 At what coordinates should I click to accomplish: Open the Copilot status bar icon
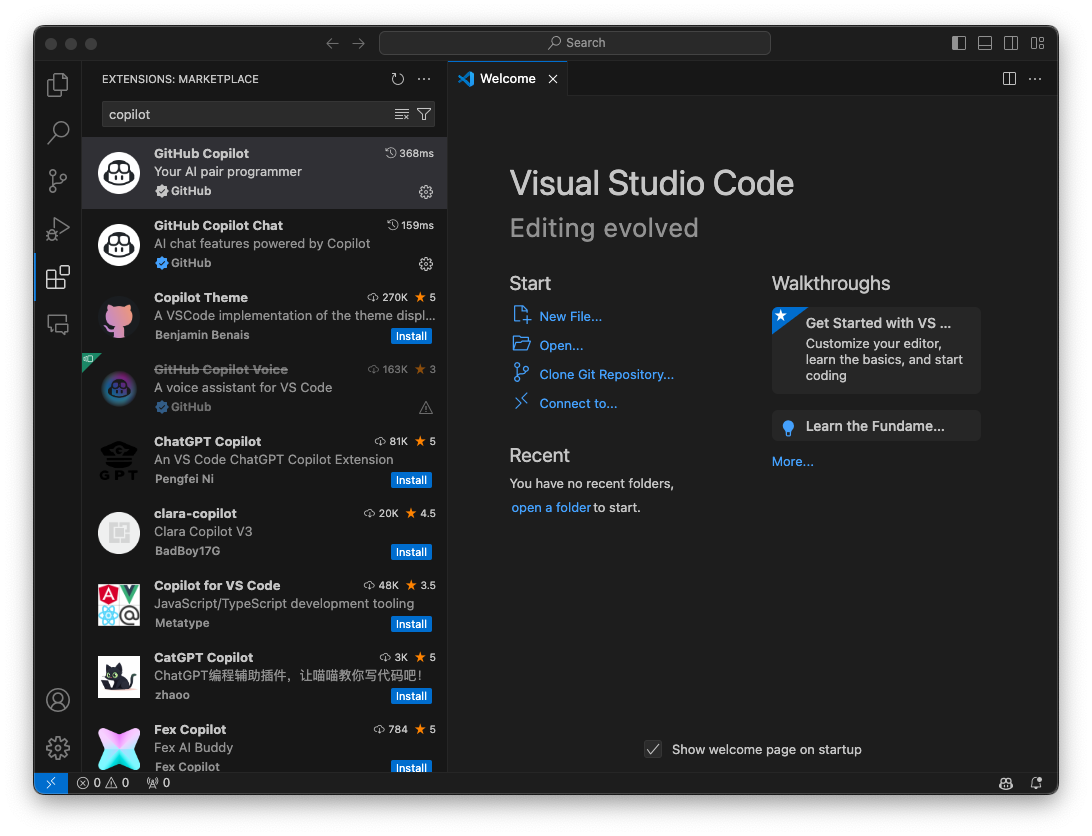(x=1006, y=783)
